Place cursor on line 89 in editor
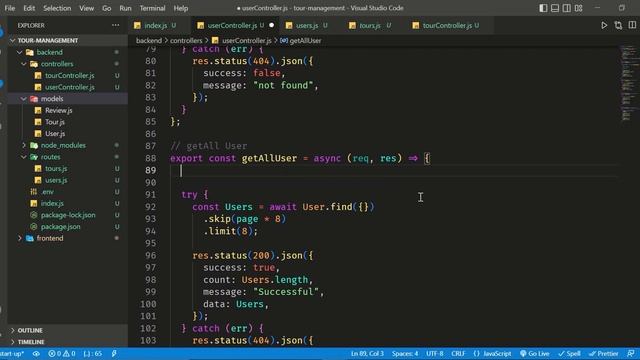The width and height of the screenshot is (640, 360). point(394,171)
